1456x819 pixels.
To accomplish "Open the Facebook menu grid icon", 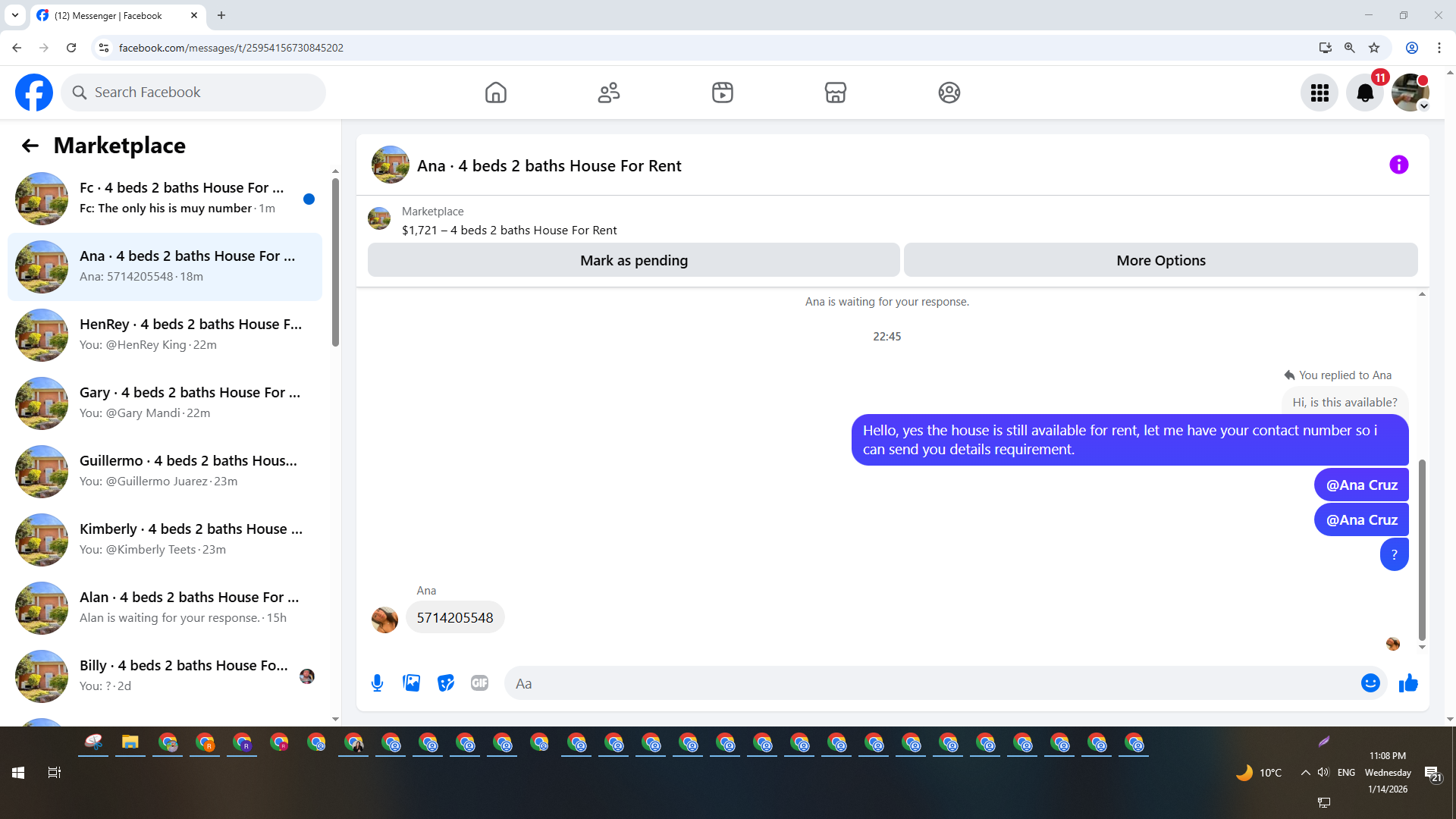I will click(1319, 93).
